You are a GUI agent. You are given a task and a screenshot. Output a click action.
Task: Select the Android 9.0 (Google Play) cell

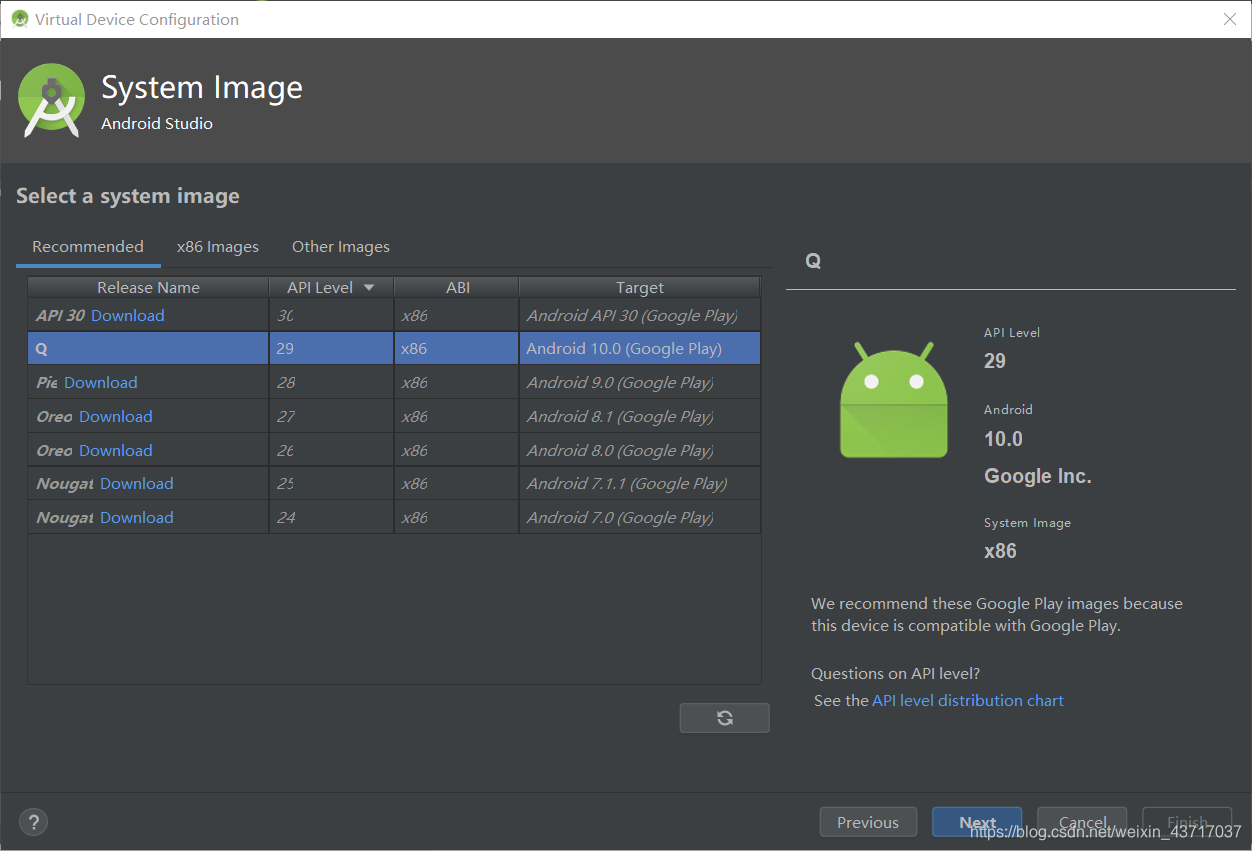point(640,382)
